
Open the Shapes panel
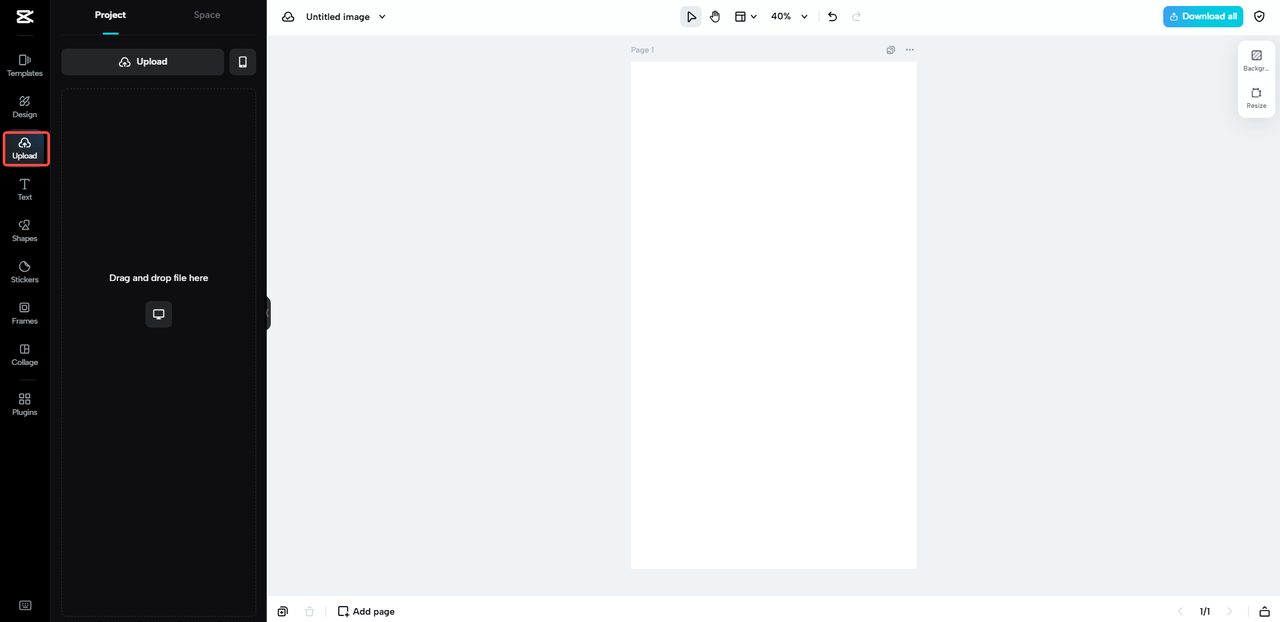tap(24, 230)
